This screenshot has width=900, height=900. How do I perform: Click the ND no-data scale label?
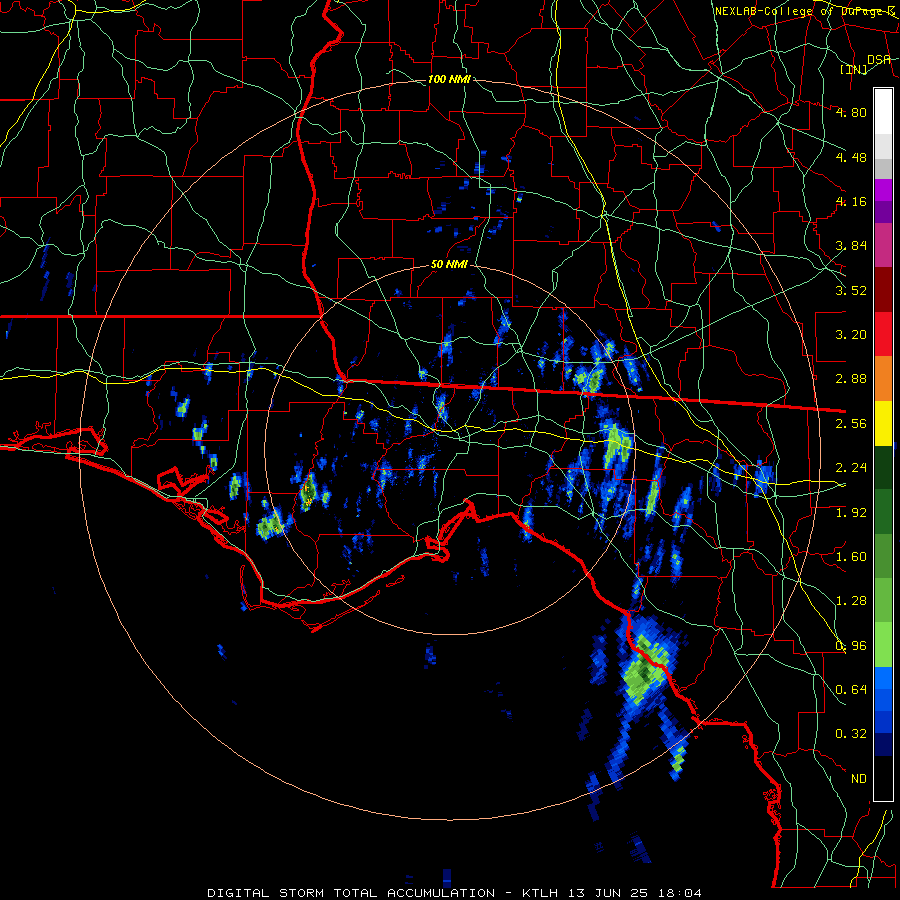pos(859,779)
